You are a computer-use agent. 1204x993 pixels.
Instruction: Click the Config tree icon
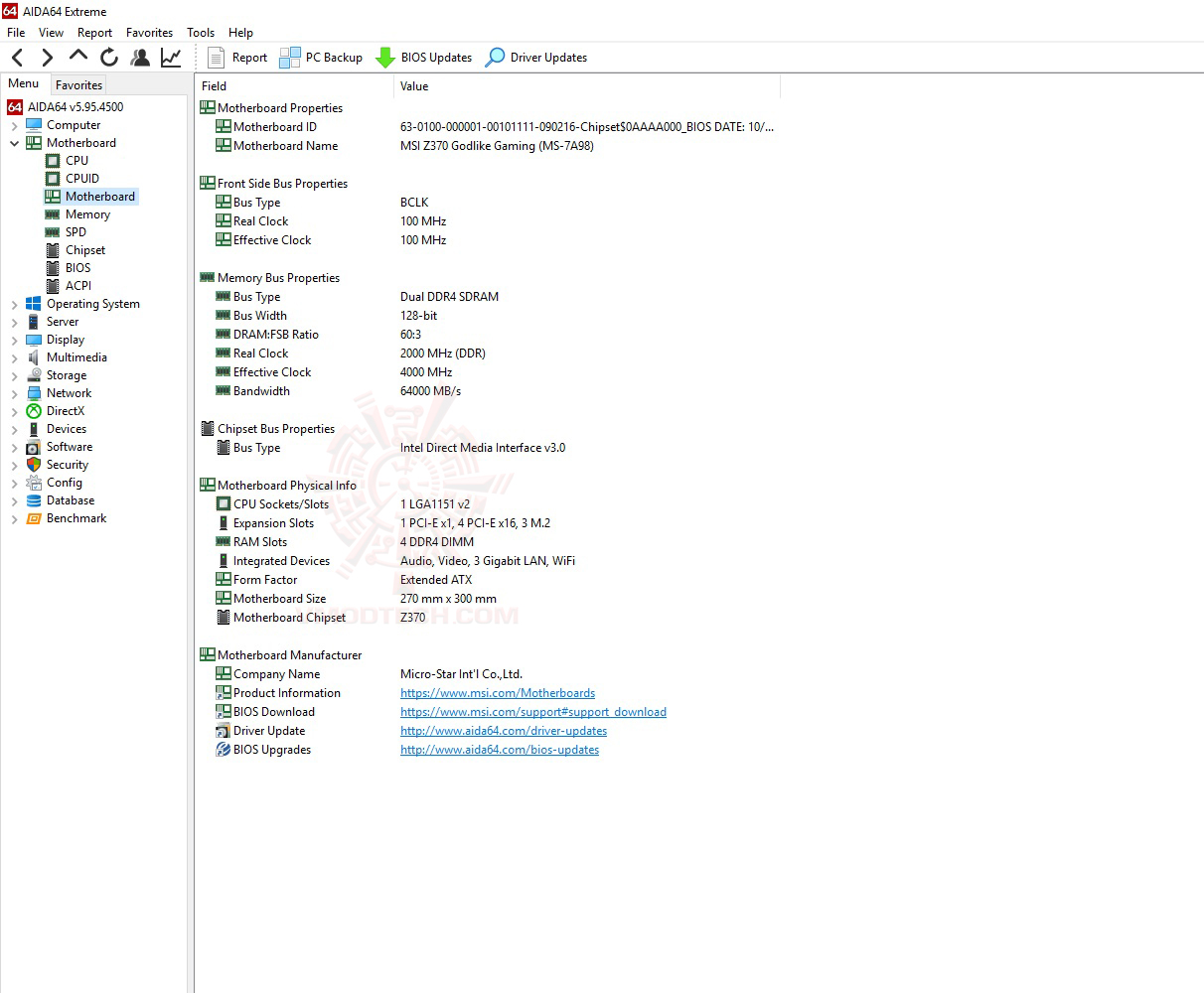(x=34, y=483)
